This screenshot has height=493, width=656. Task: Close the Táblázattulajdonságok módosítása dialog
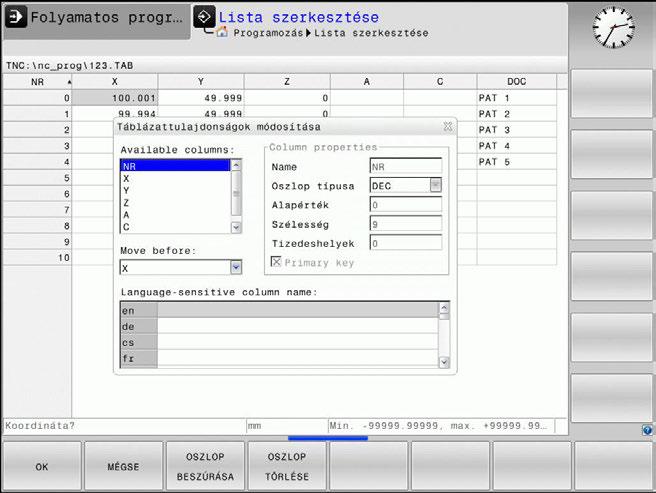click(448, 126)
